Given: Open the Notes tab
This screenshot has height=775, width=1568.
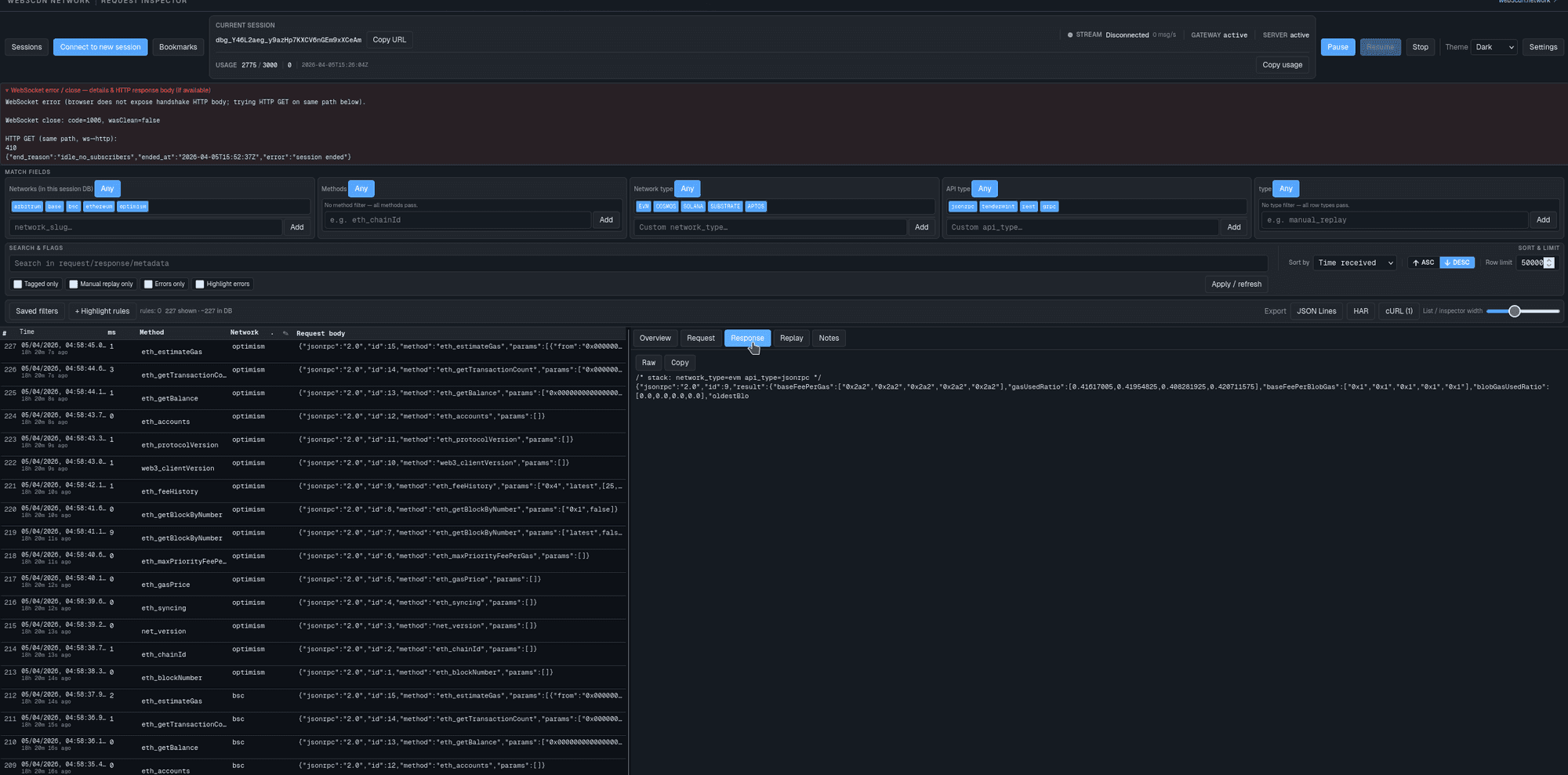Looking at the screenshot, I should click(829, 339).
